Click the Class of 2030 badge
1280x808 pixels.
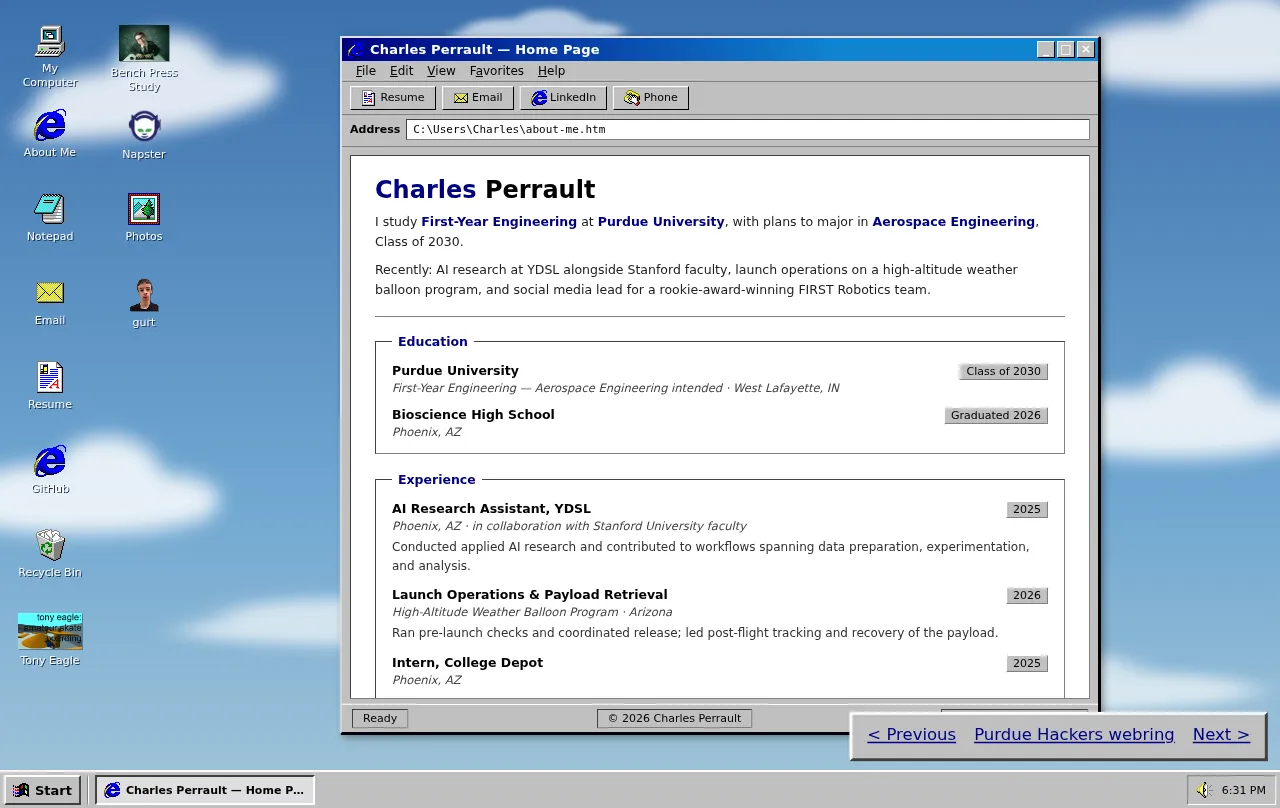click(x=1003, y=372)
